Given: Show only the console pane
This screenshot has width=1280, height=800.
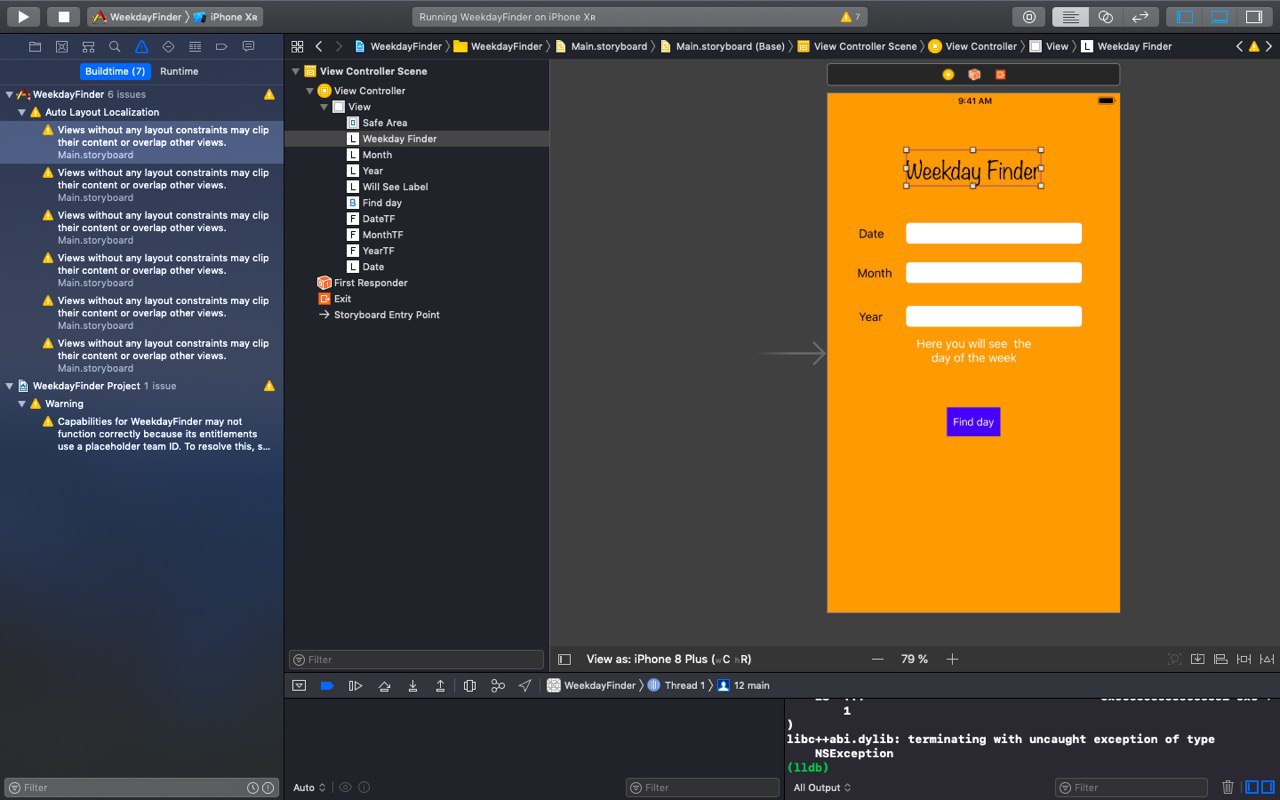Looking at the screenshot, I should [x=1270, y=787].
